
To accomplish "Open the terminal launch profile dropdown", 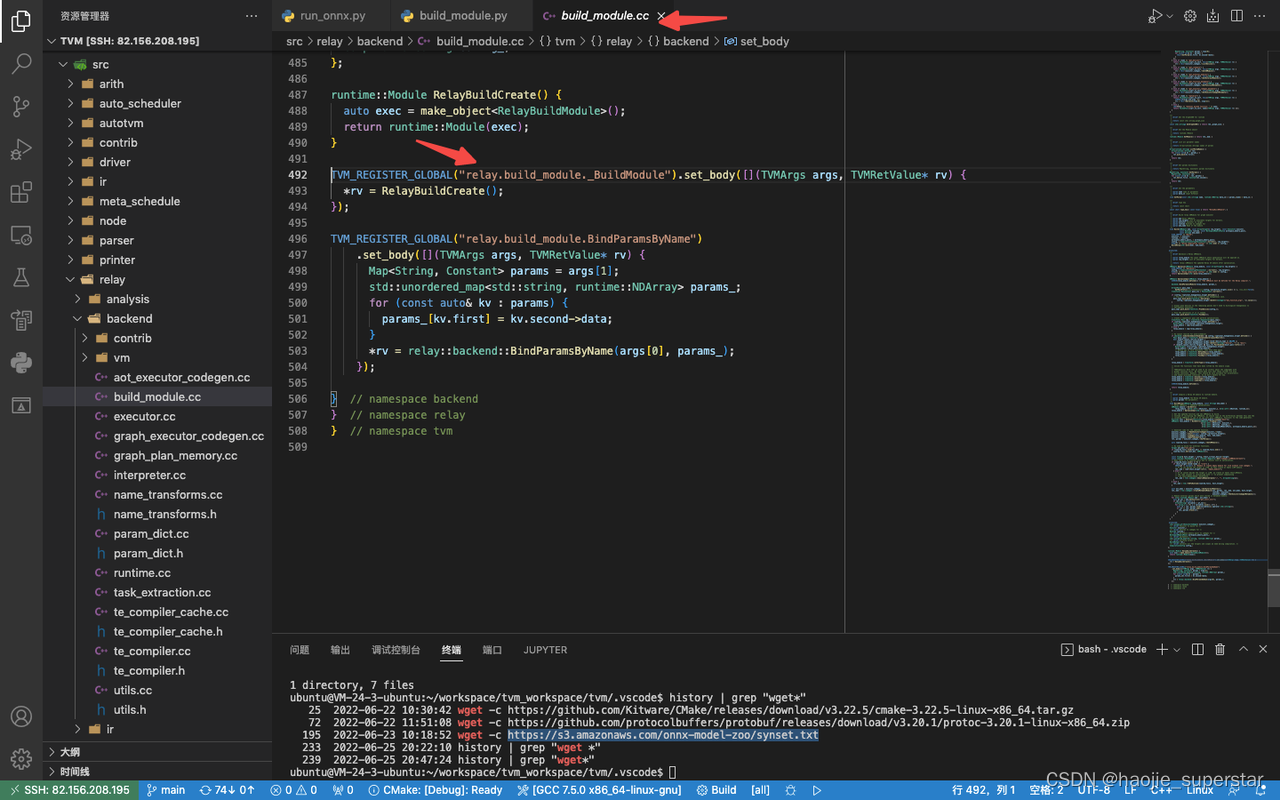I will click(x=1178, y=649).
